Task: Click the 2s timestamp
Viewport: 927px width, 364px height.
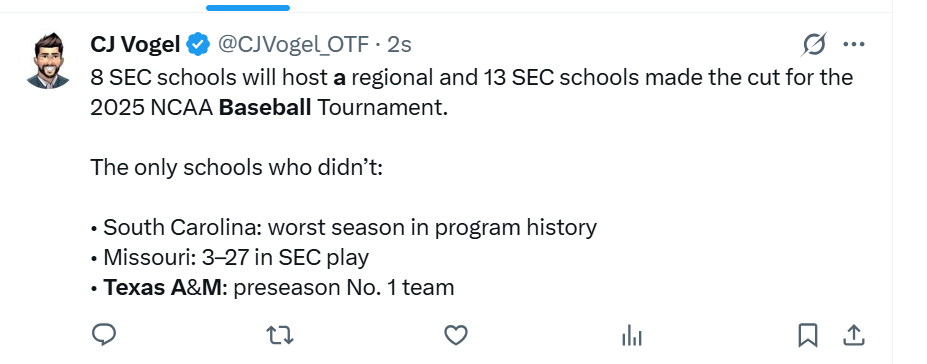Action: [399, 45]
